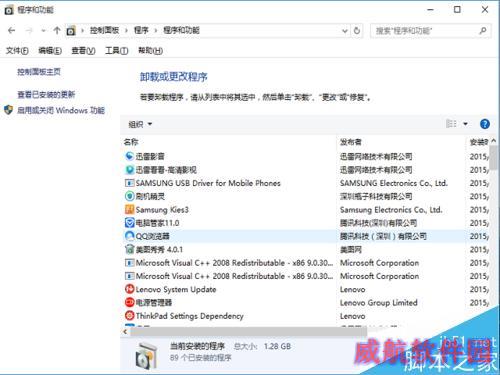Select the 迅雷影音 icon
Screen dimensions: 500x375
pos(129,156)
